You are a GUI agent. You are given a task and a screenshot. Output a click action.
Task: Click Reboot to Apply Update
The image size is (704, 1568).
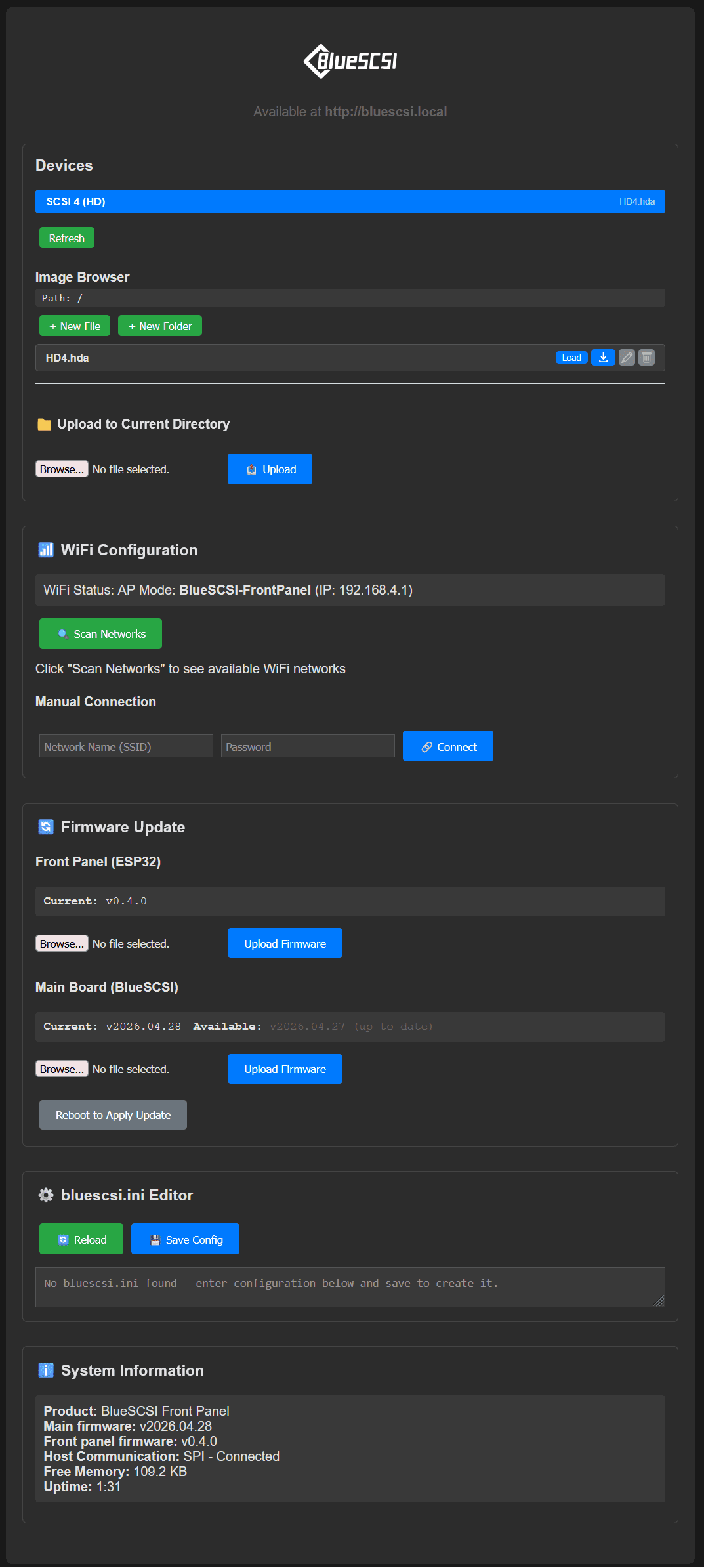pos(113,1115)
